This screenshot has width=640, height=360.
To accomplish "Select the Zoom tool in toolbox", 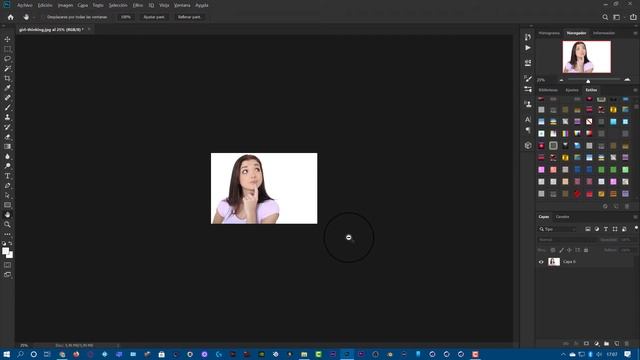I will click(x=7, y=224).
